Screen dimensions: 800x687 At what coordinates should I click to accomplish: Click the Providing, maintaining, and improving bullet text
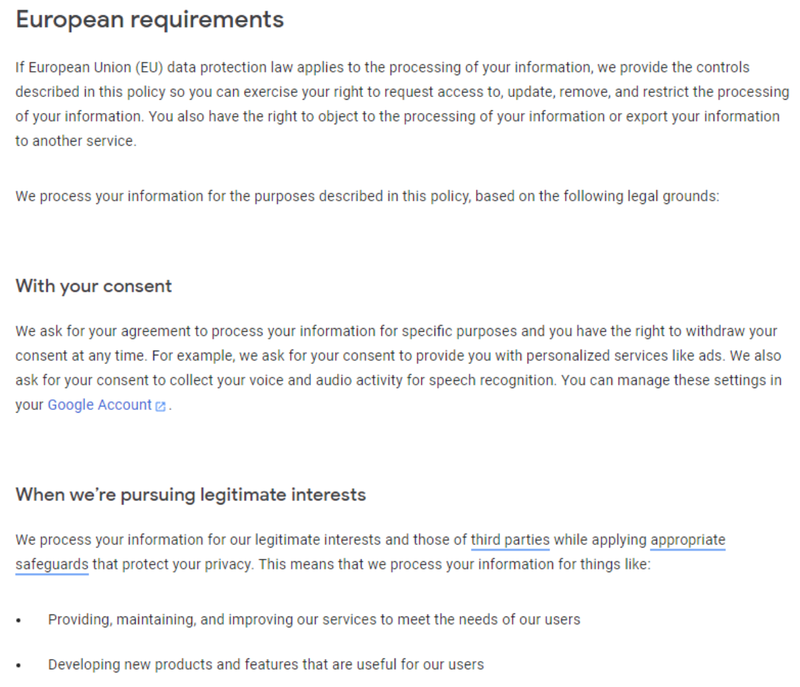(x=314, y=620)
